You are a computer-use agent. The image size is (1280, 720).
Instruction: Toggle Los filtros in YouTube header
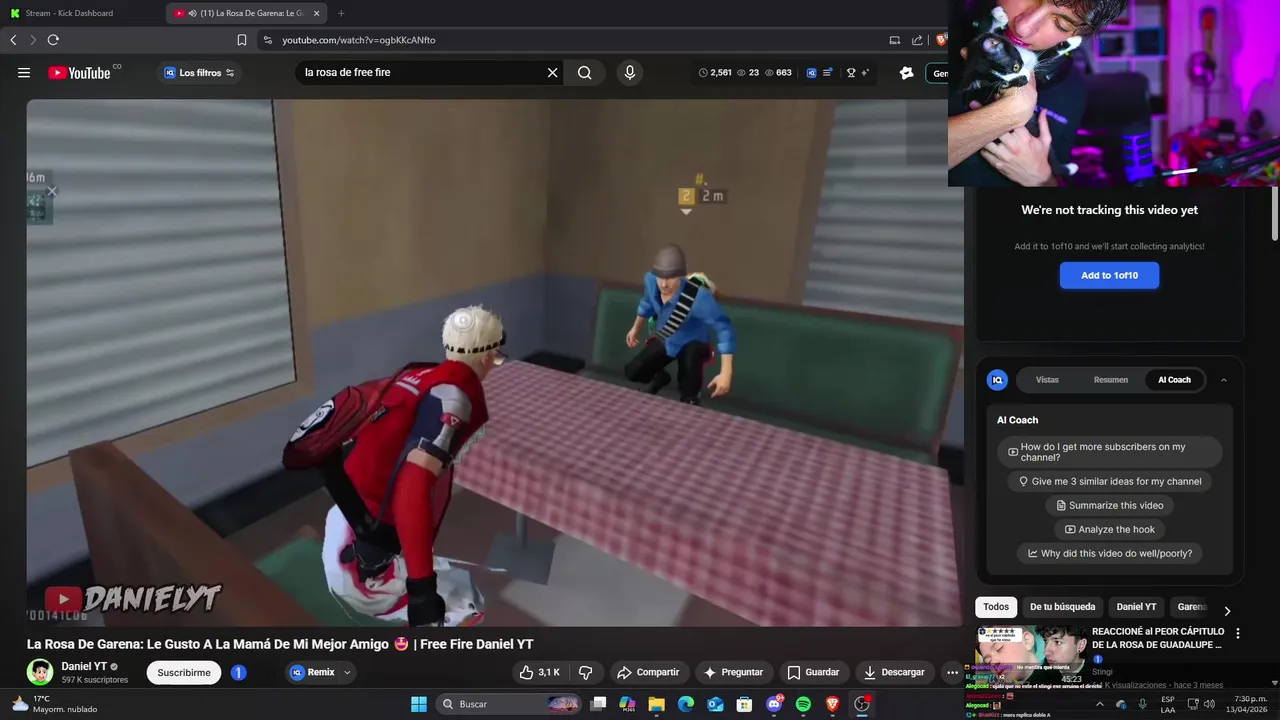(199, 73)
